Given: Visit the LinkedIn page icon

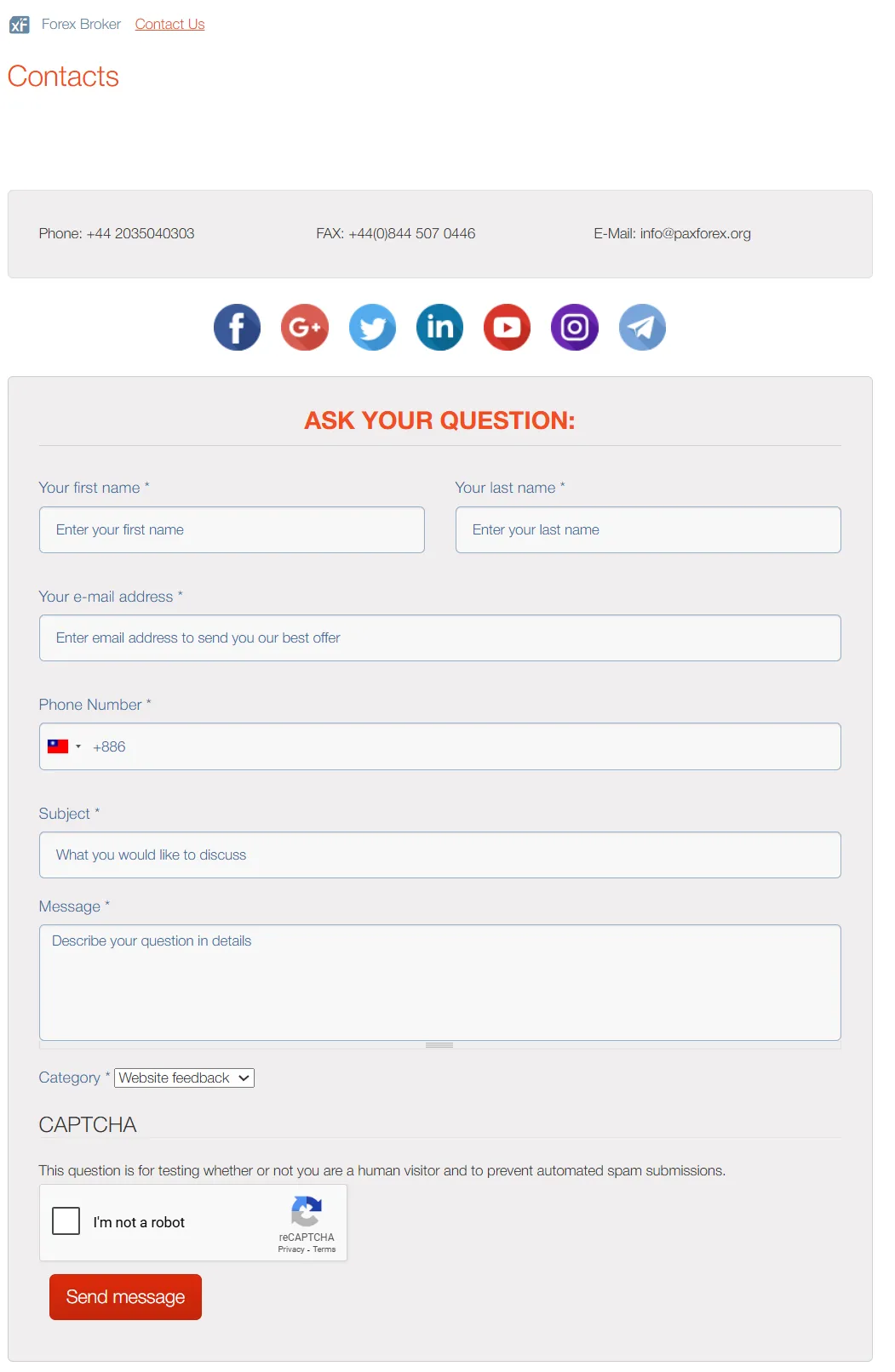Looking at the screenshot, I should coord(439,328).
